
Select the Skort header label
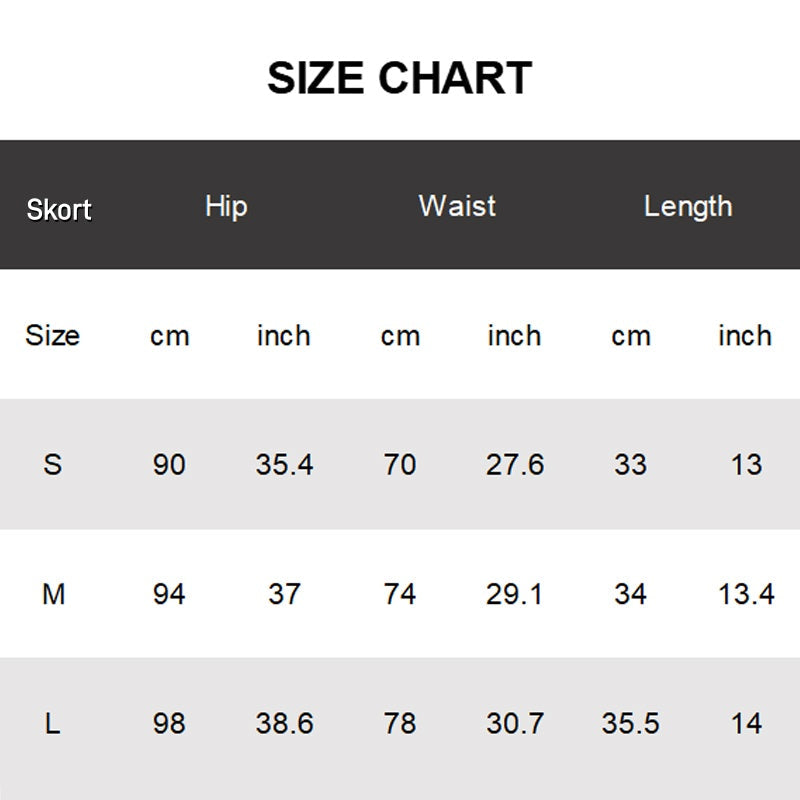(x=59, y=210)
